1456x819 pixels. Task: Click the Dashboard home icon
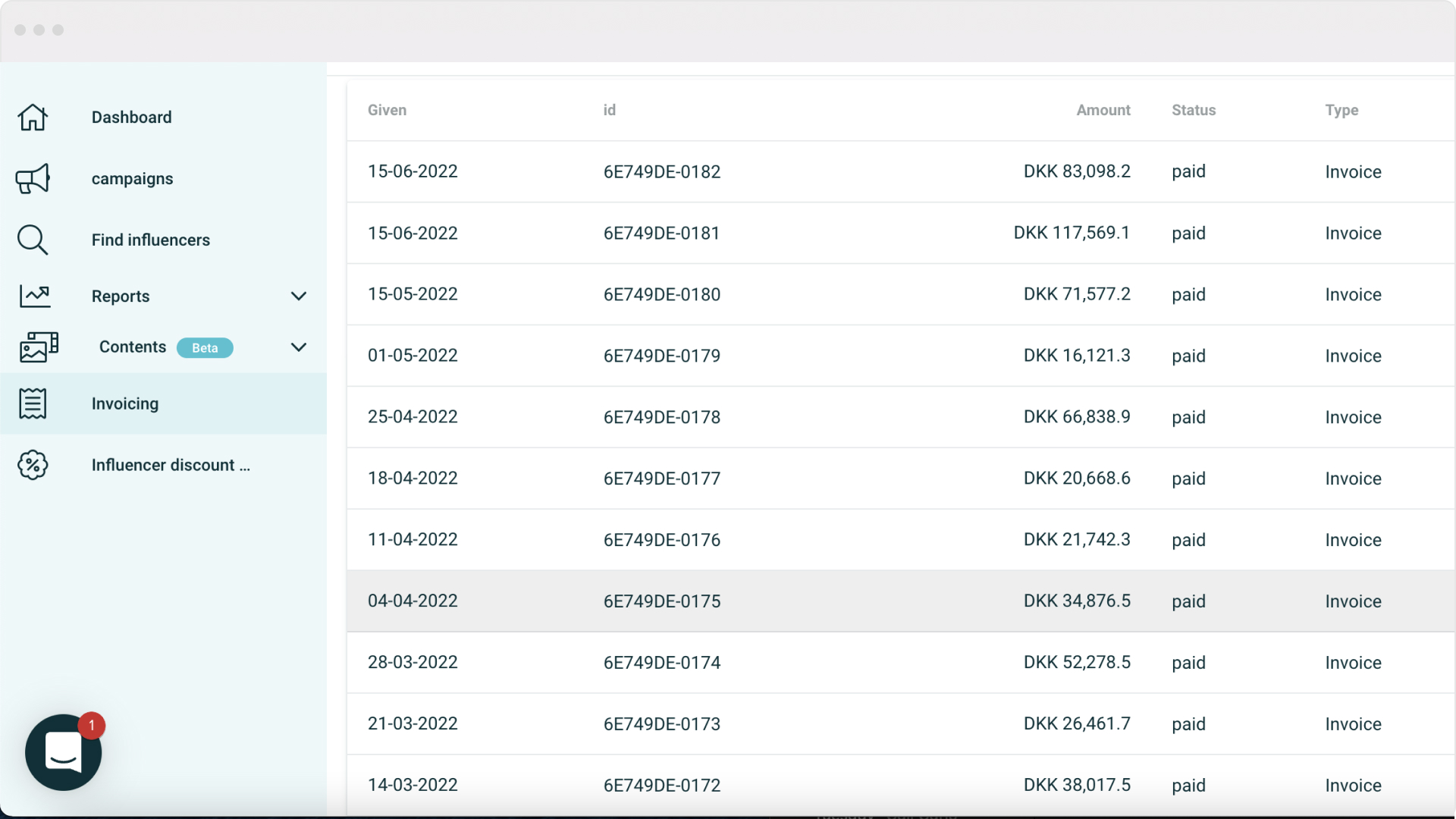point(33,118)
